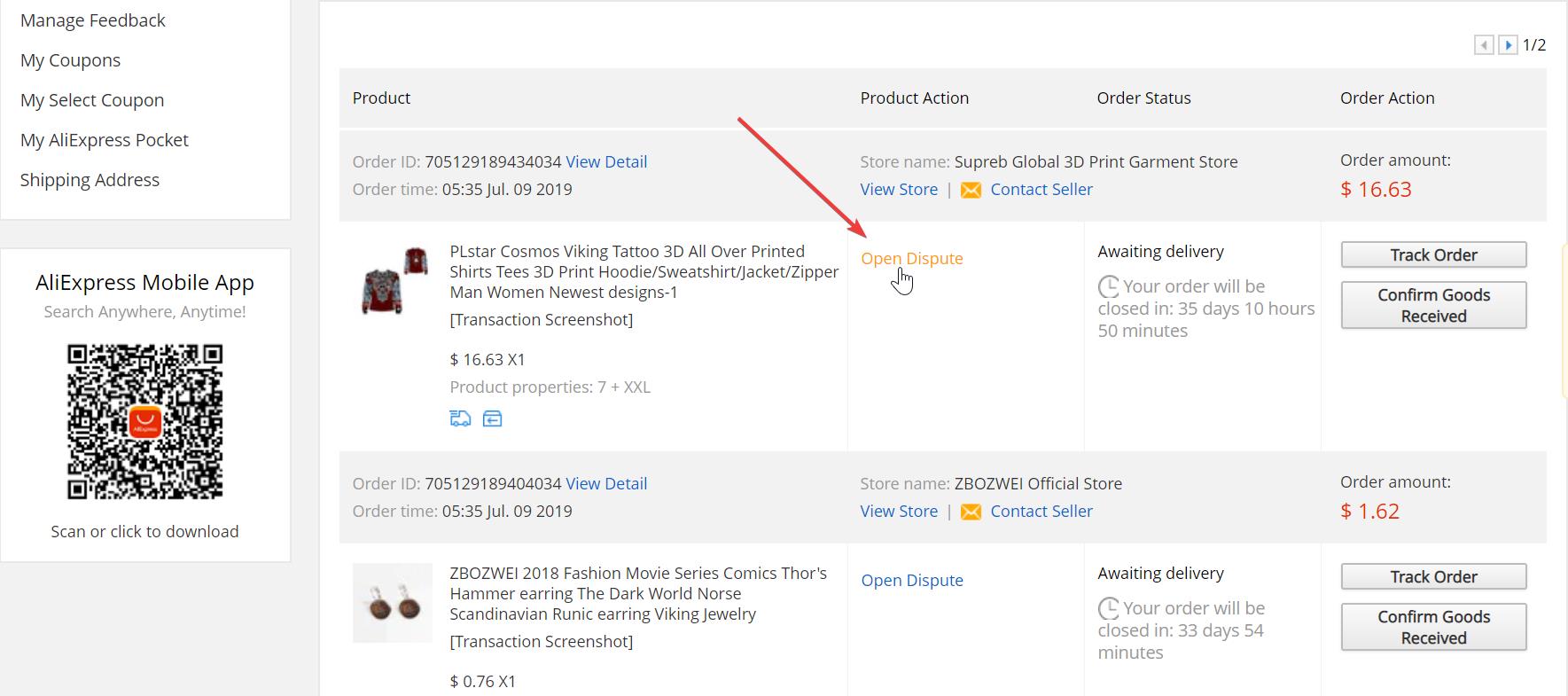
Task: Track Order for the $16.63 hoodie order
Action: [1432, 255]
